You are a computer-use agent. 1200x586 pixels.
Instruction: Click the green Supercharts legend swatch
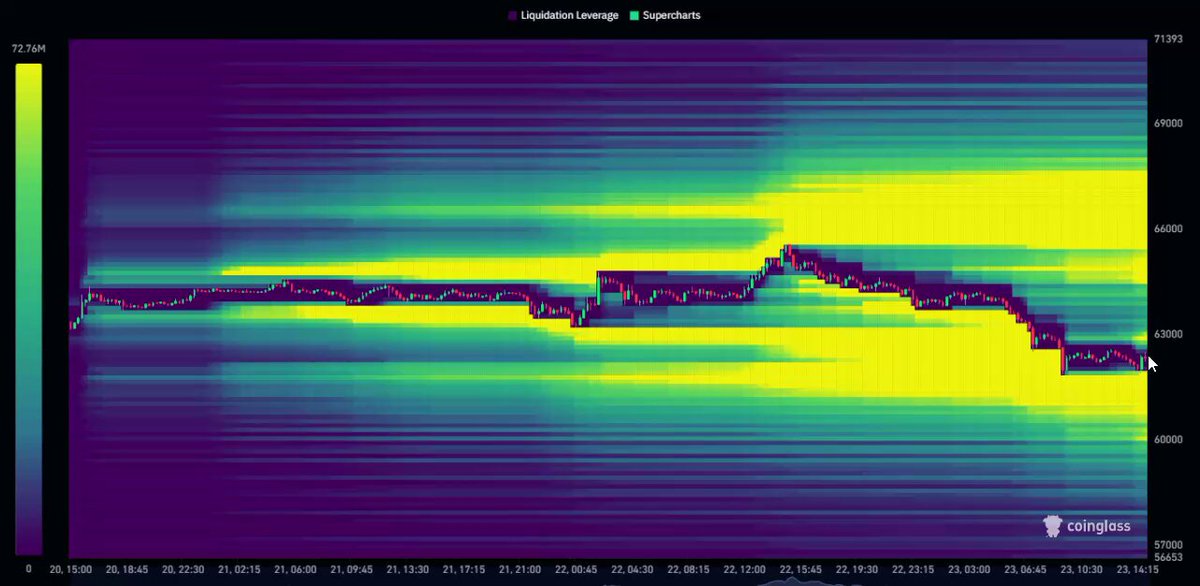633,16
